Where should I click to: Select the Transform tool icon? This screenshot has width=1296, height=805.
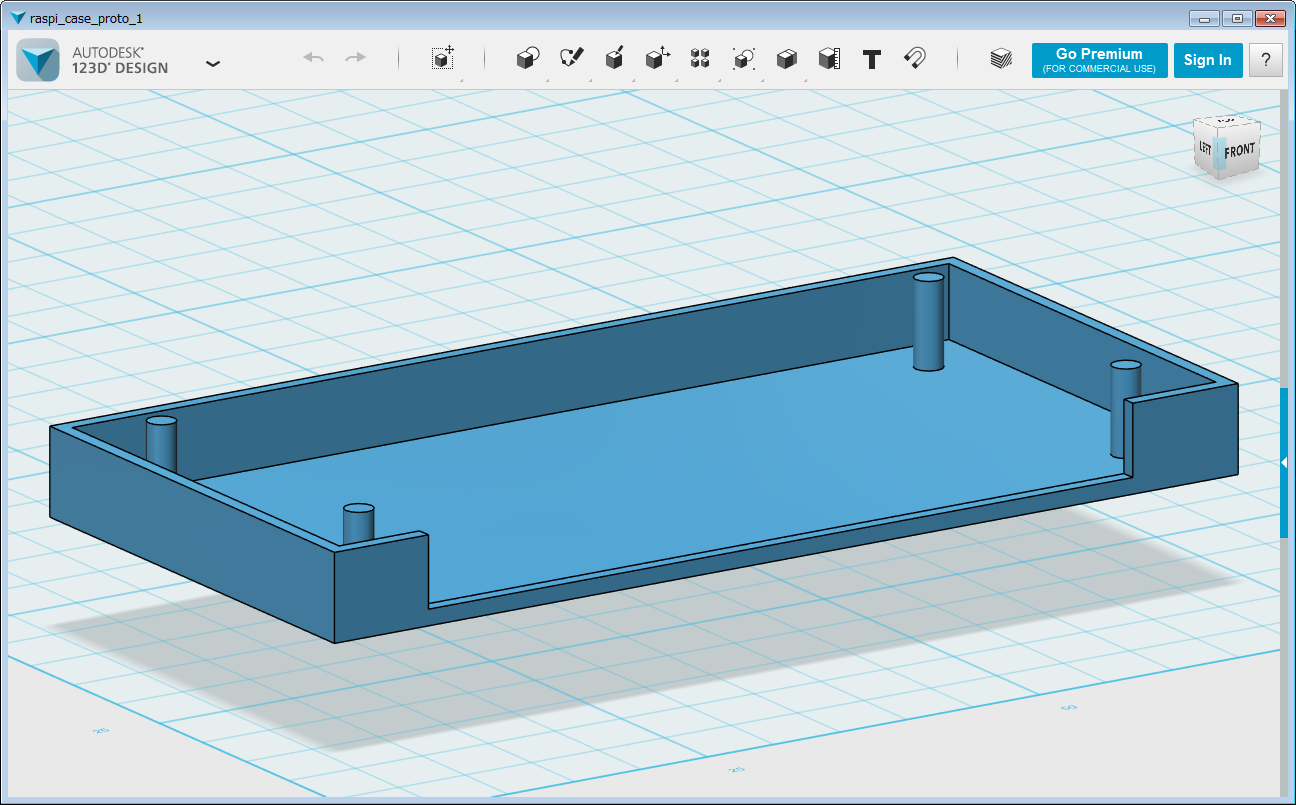(443, 59)
